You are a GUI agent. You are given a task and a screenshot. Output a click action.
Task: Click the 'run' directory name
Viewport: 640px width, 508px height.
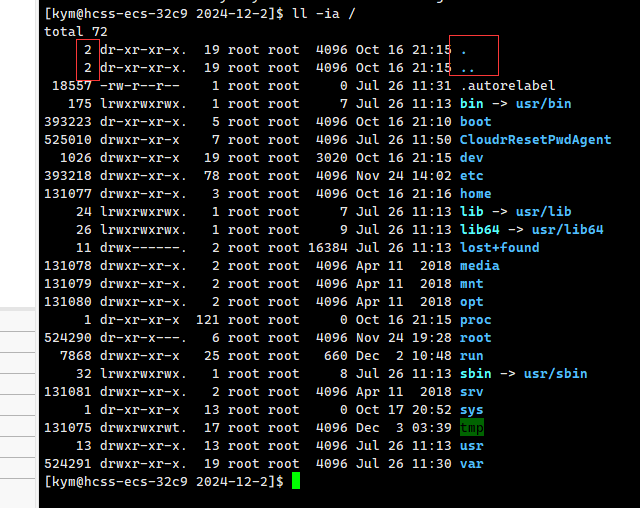(x=471, y=355)
